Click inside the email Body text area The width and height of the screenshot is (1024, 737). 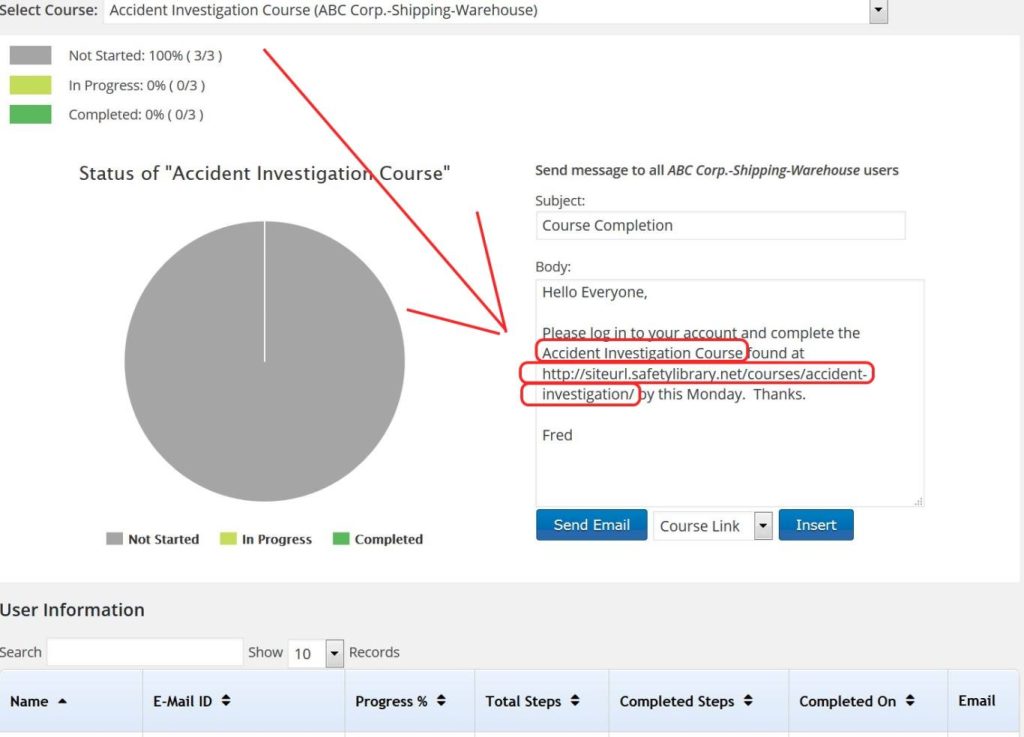pyautogui.click(x=729, y=460)
